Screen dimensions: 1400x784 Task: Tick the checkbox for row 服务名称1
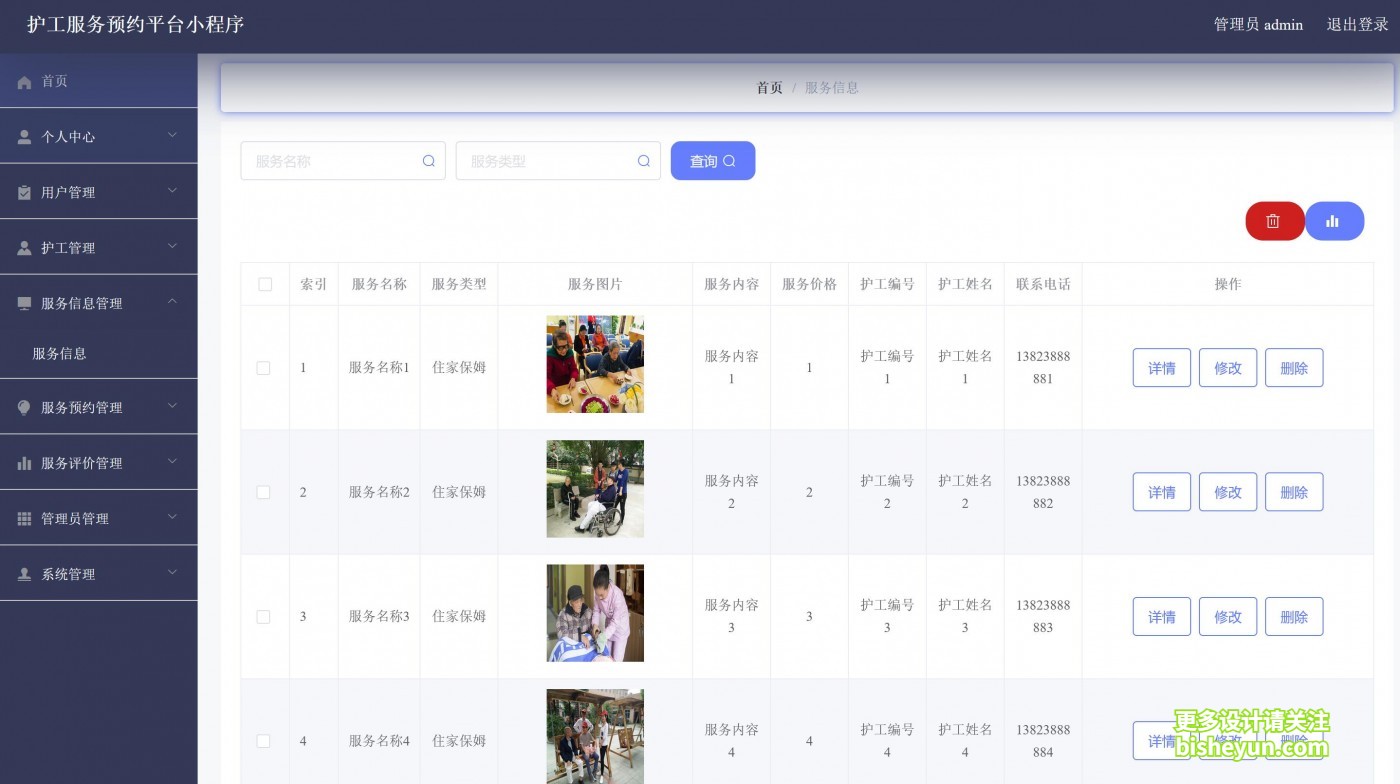point(263,368)
